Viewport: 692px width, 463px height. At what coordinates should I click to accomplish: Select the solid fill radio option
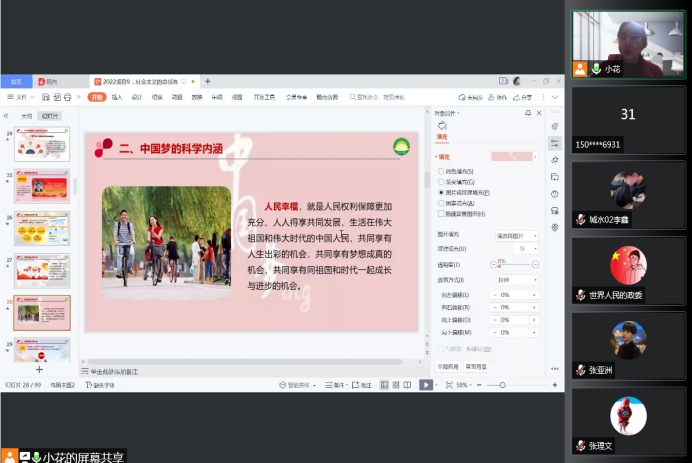(442, 171)
